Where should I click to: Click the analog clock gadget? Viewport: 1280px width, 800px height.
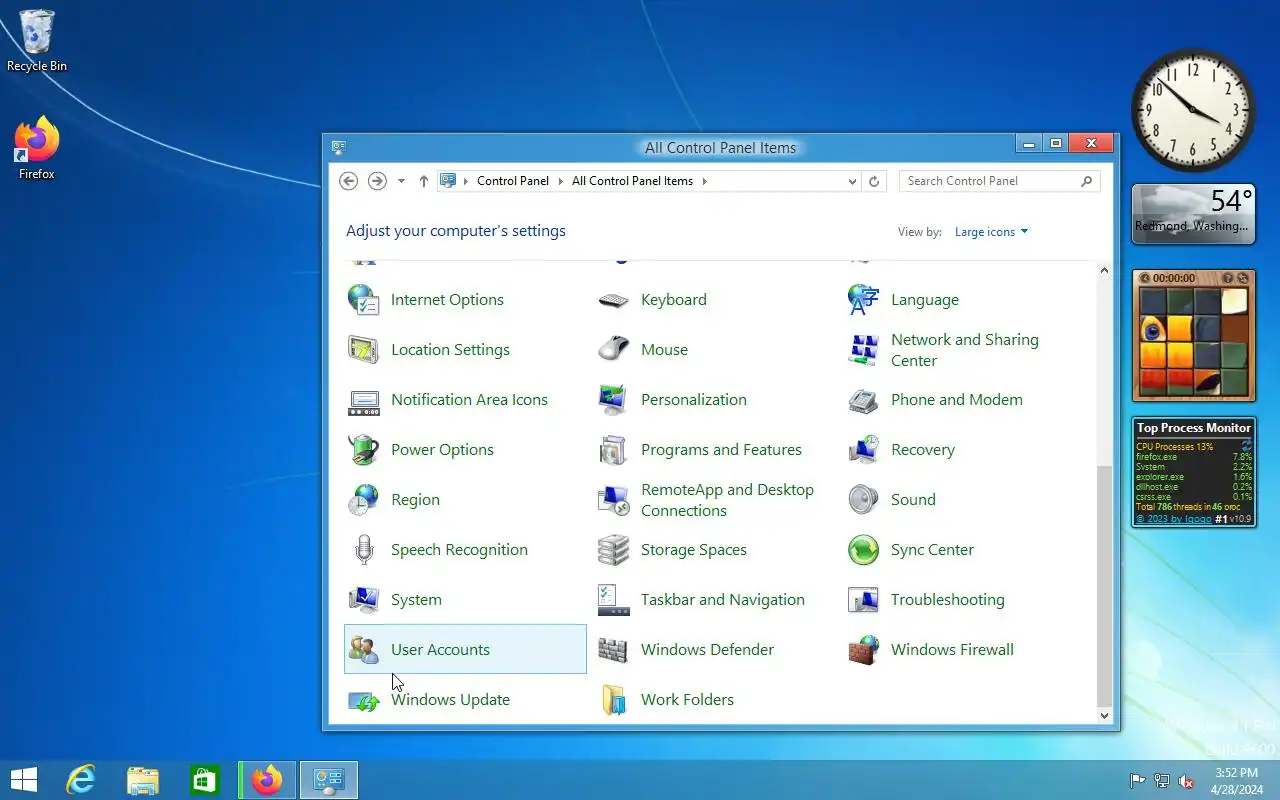tap(1193, 110)
